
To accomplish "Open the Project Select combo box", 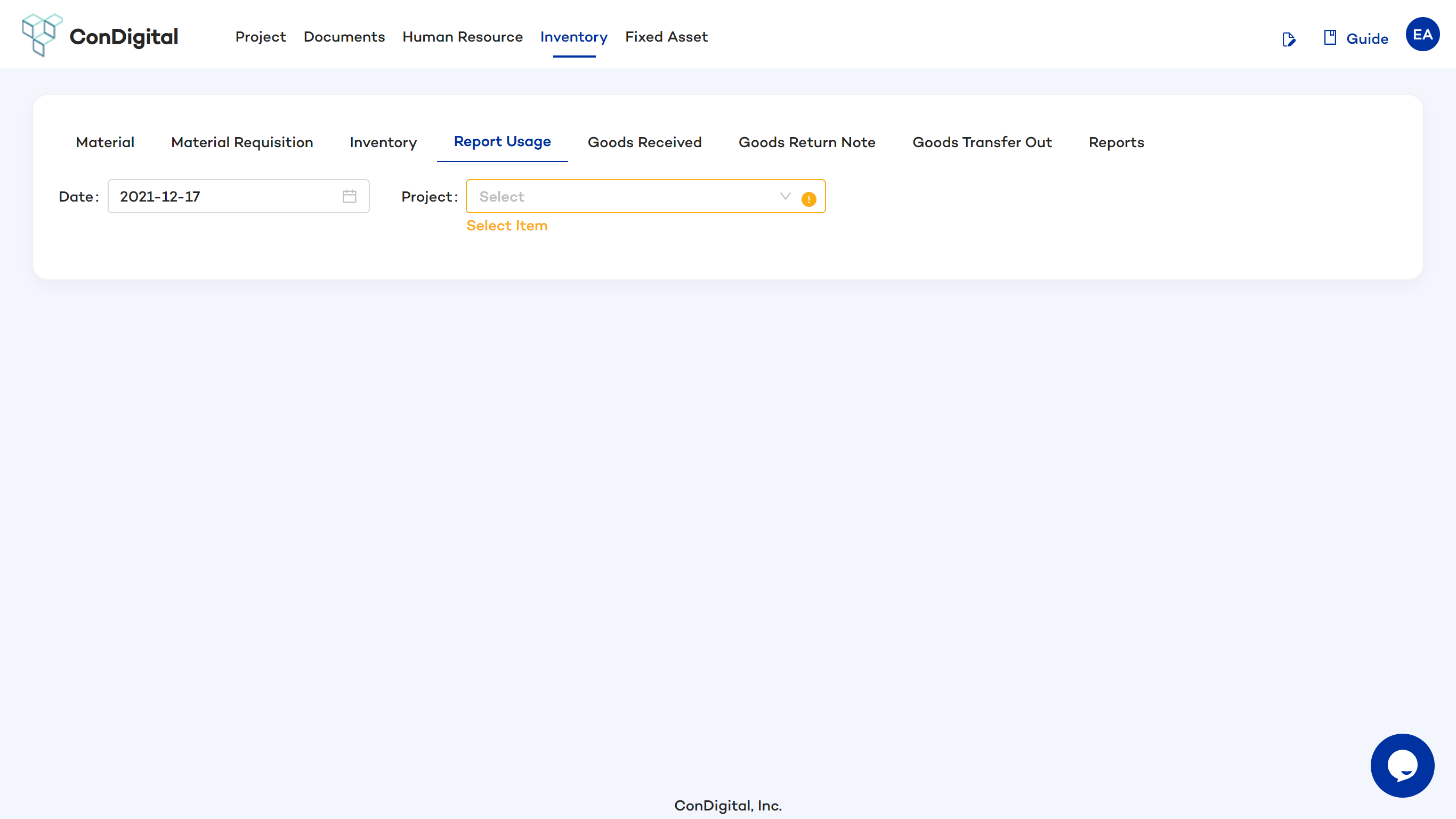I will pyautogui.click(x=622, y=196).
